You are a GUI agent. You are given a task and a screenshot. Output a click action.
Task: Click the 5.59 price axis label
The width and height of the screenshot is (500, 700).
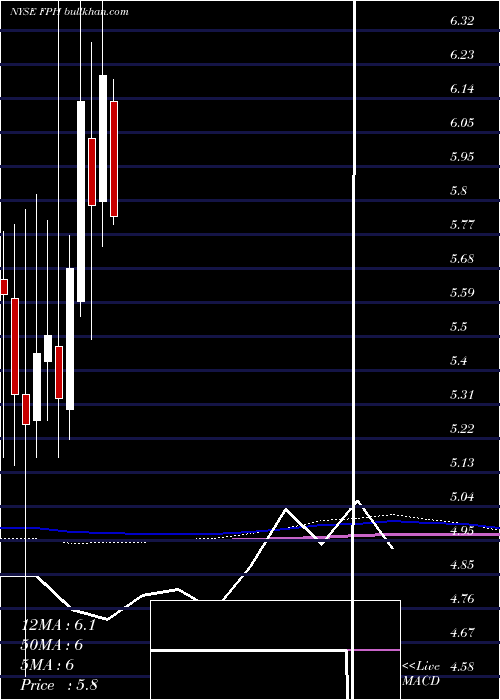(x=462, y=292)
